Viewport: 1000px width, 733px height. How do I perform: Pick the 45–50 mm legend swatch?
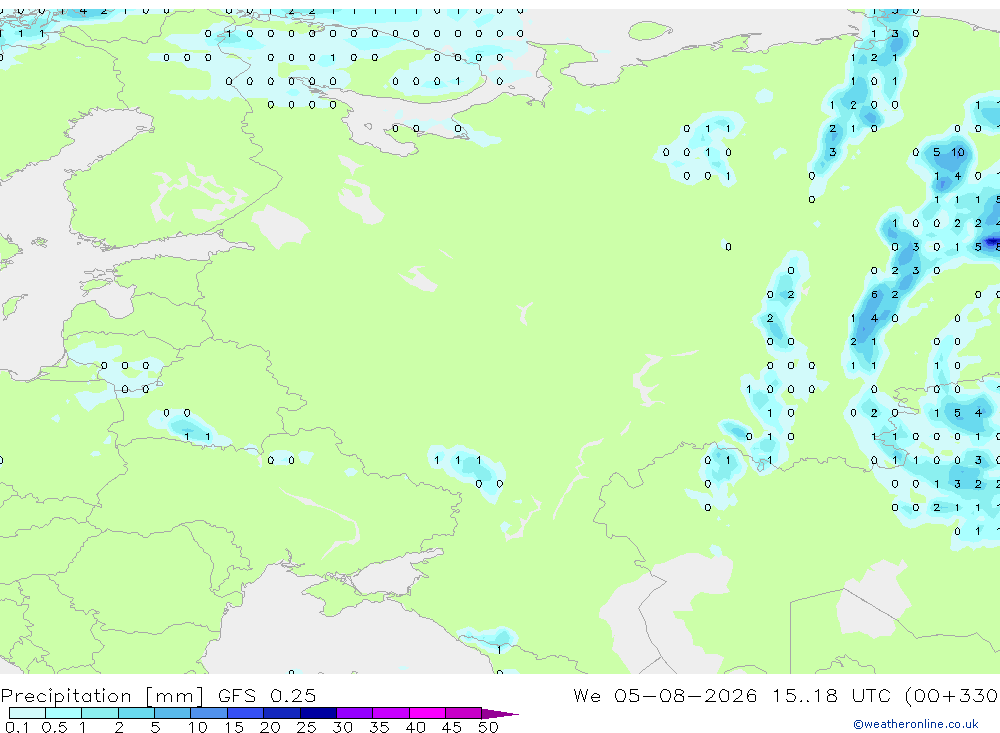(464, 713)
